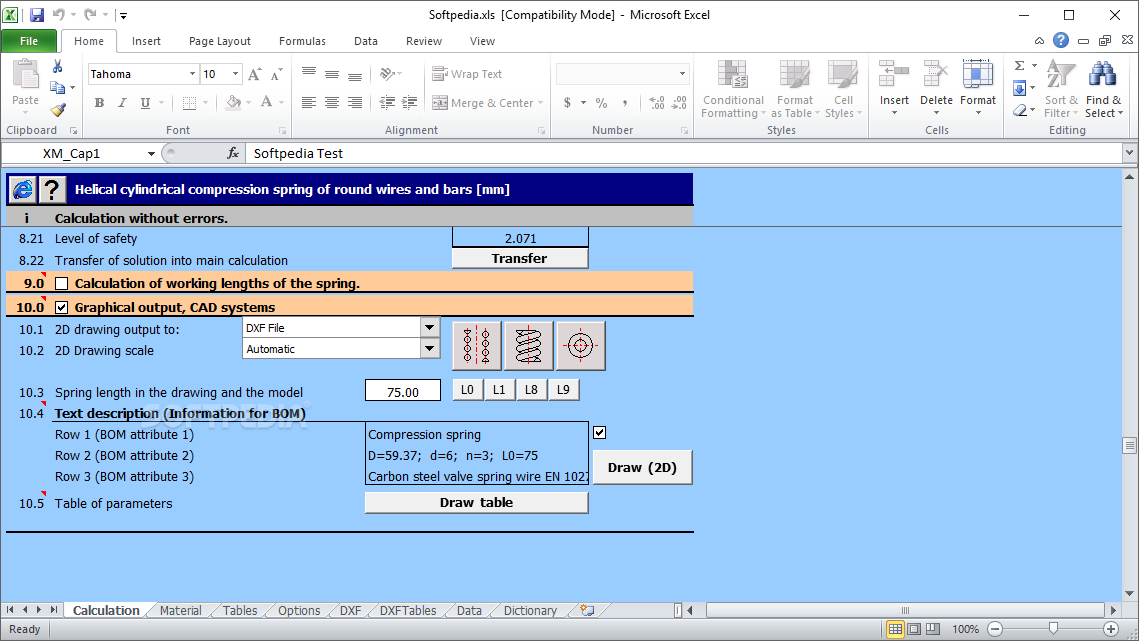Open the font size dropdown arrow

click(x=235, y=74)
